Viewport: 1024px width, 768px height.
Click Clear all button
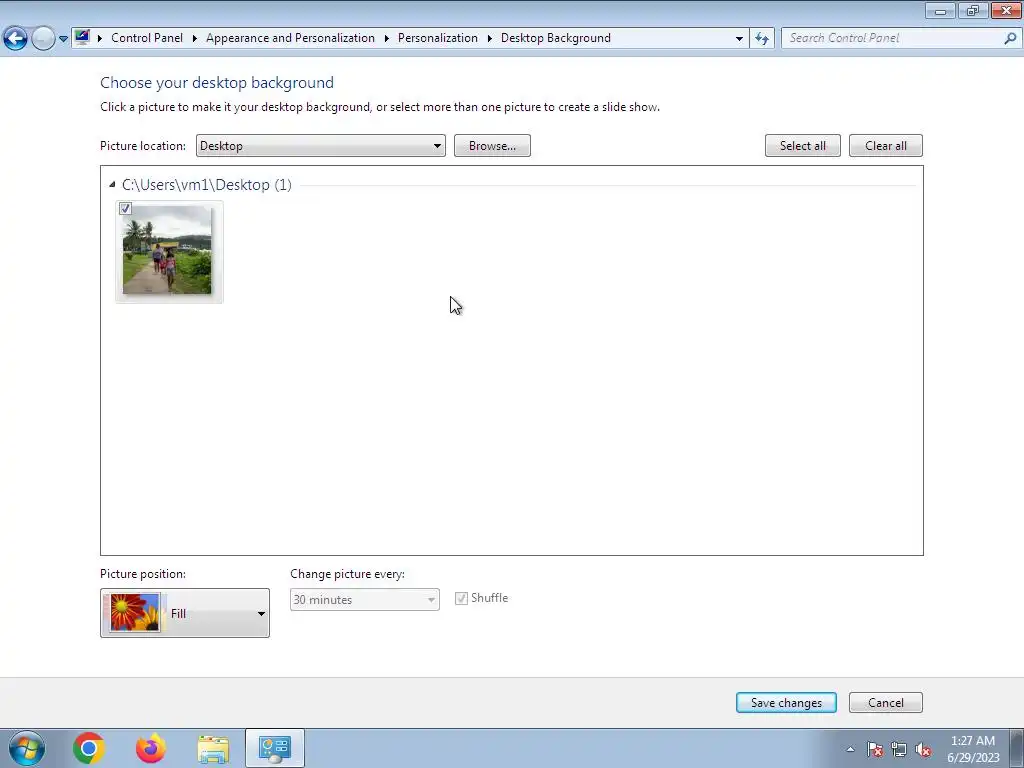coord(886,146)
